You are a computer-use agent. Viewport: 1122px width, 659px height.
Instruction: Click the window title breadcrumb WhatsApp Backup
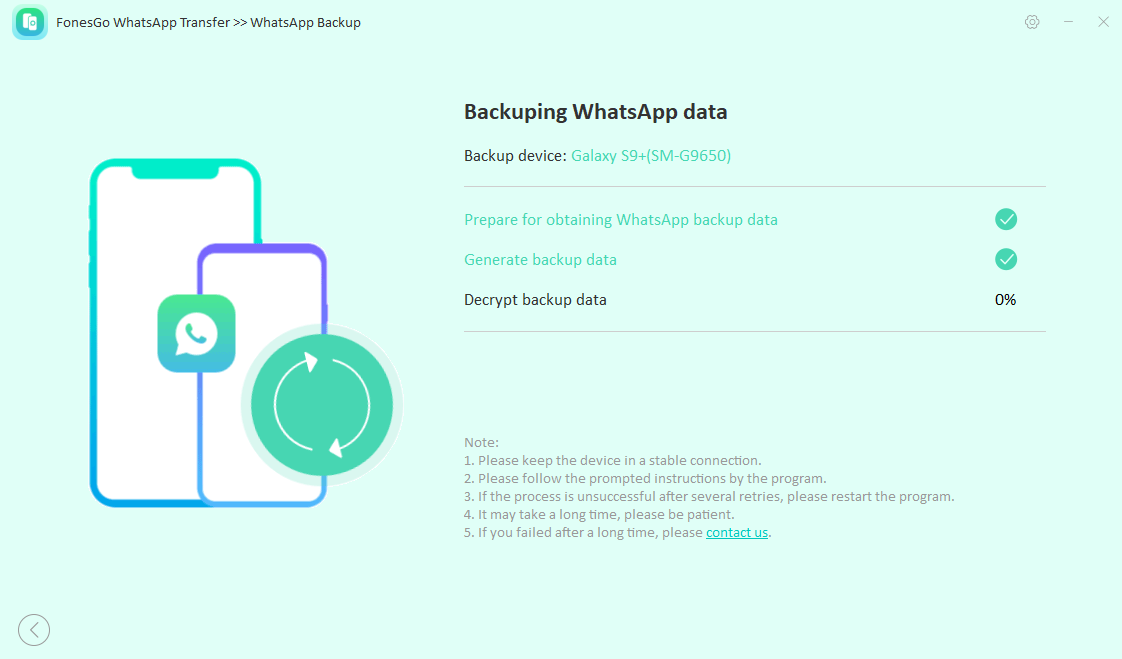coord(305,23)
